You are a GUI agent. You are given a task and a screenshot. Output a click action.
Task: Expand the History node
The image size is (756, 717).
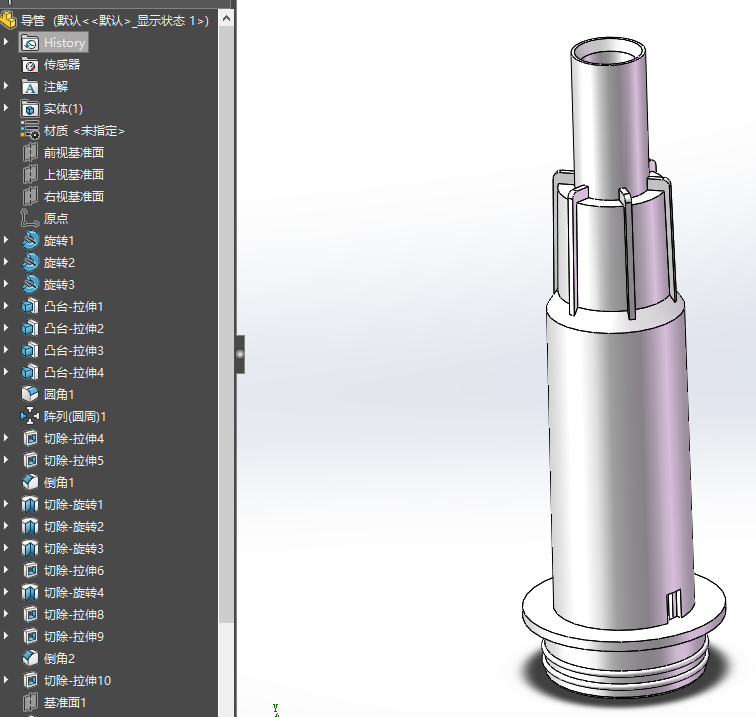tap(6, 42)
